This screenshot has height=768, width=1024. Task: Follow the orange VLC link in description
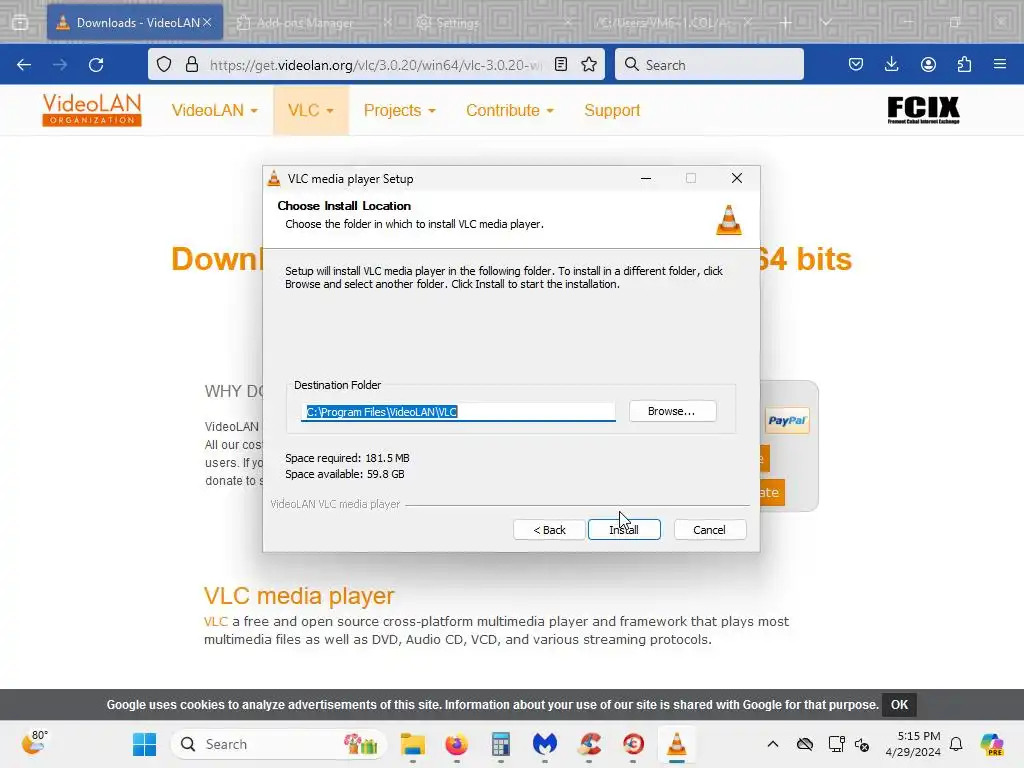216,621
